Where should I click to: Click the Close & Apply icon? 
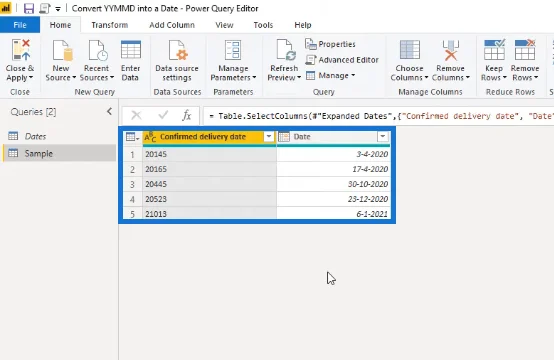click(x=21, y=51)
